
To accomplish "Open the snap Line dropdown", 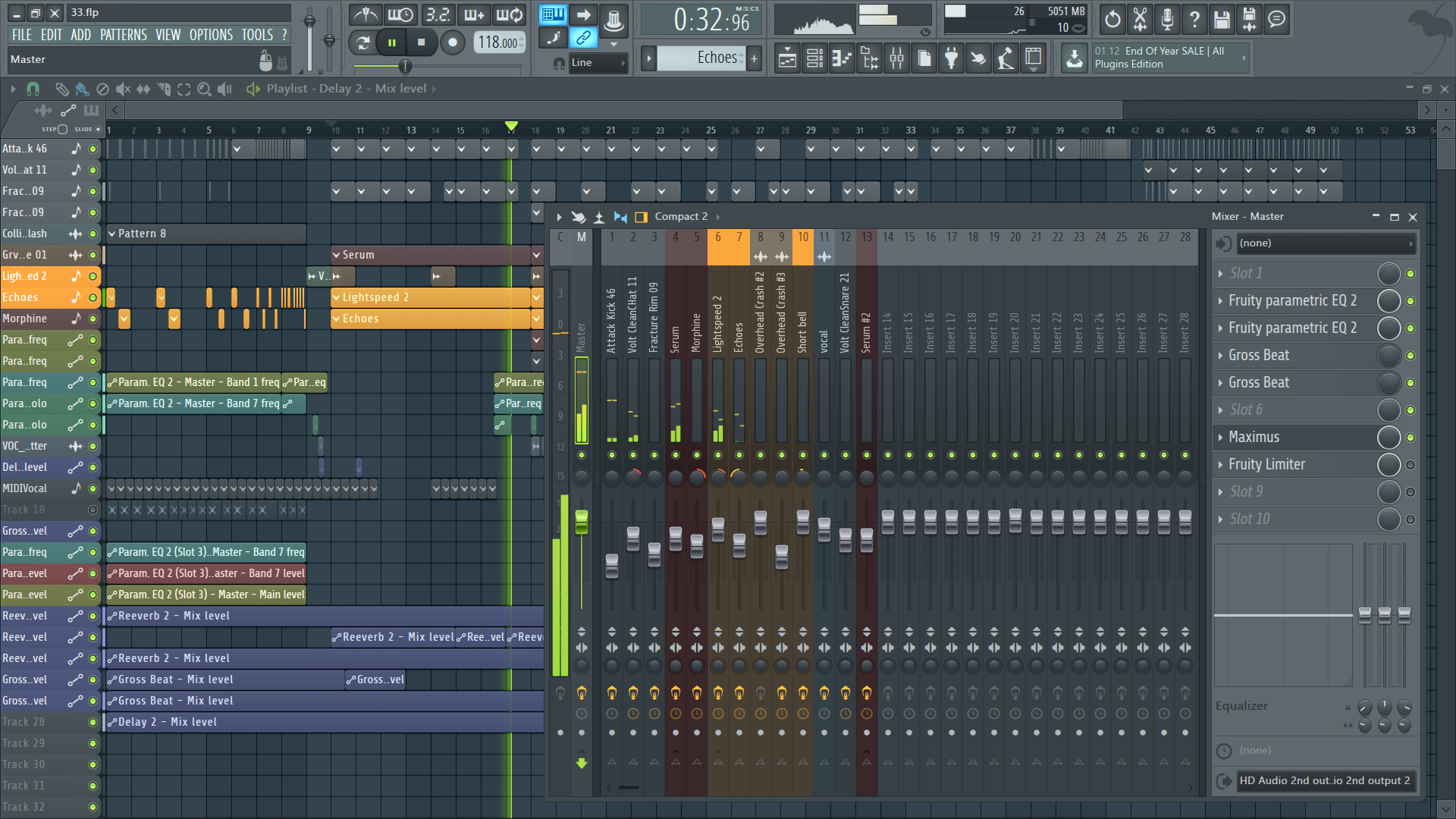I will pyautogui.click(x=599, y=63).
